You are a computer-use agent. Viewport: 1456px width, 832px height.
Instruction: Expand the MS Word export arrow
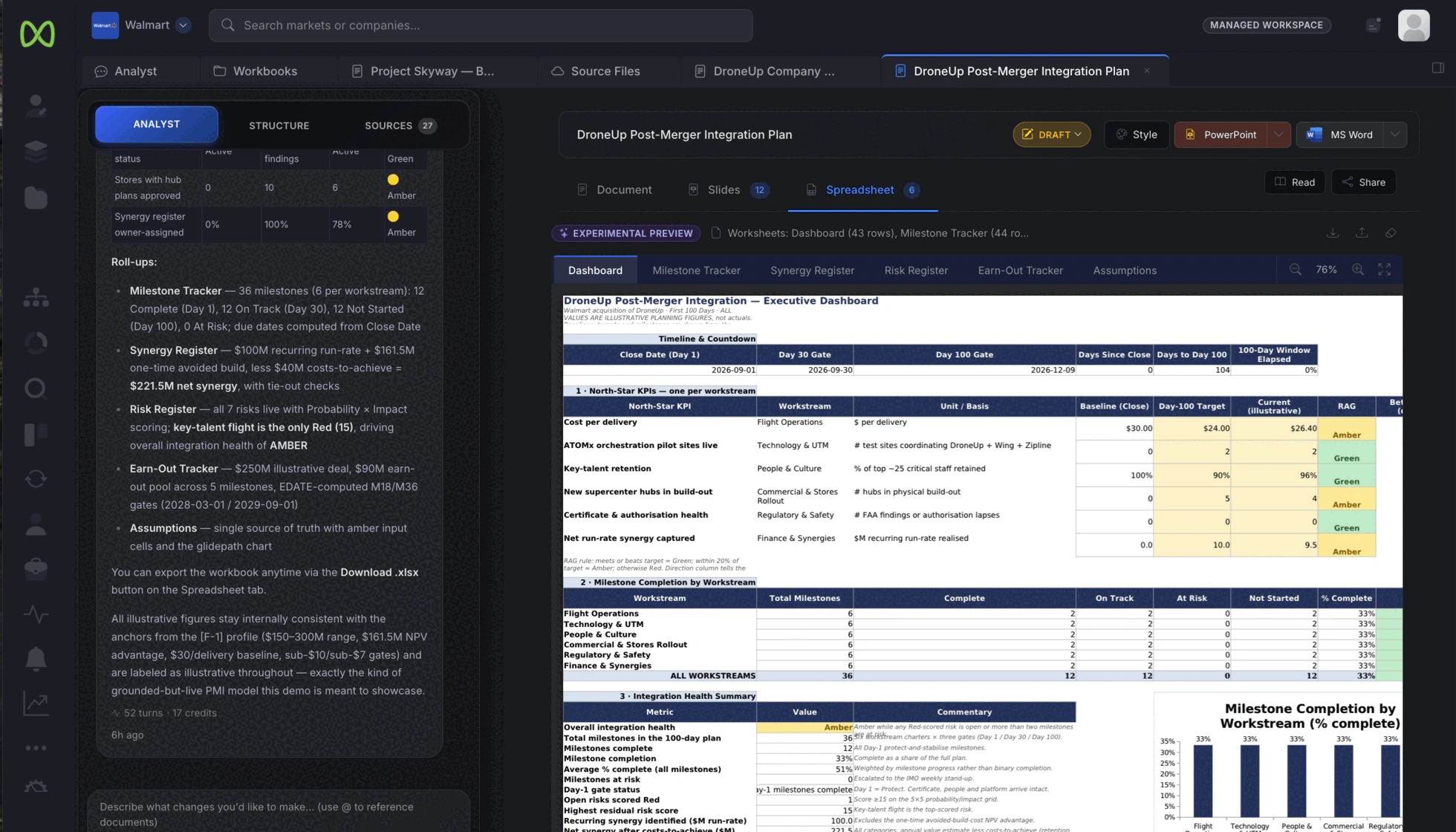(1395, 134)
